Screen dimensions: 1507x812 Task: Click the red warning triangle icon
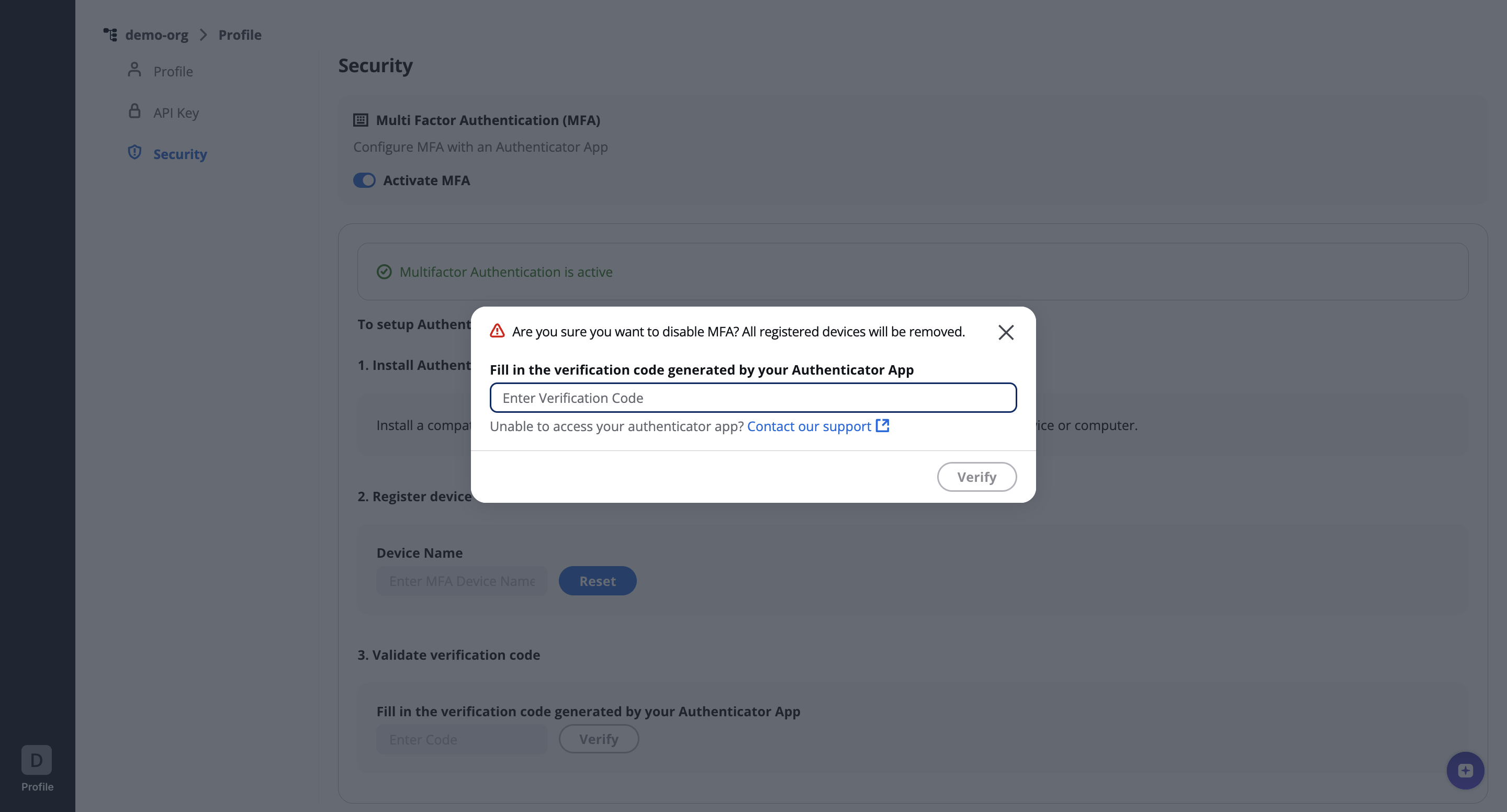(497, 331)
